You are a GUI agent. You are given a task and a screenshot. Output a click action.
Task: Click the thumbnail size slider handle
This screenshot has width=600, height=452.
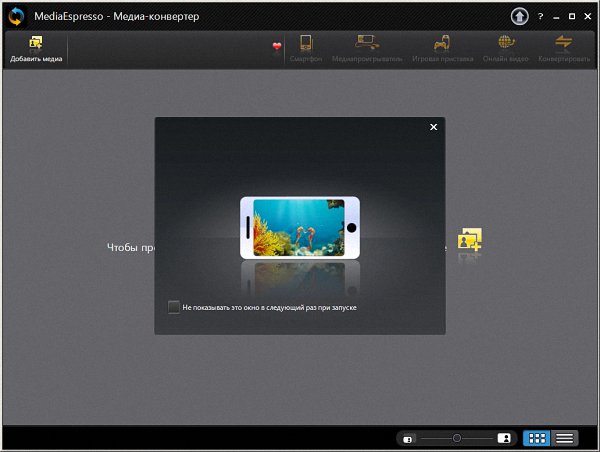(x=457, y=438)
